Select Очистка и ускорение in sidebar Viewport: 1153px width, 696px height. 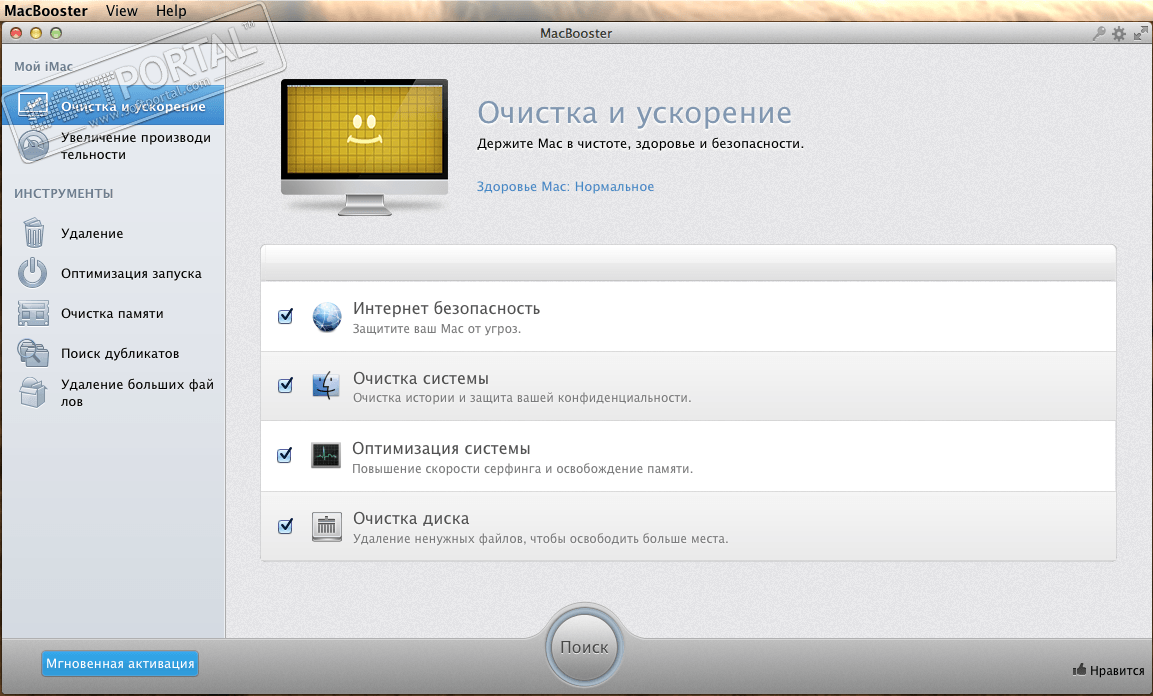tap(113, 106)
